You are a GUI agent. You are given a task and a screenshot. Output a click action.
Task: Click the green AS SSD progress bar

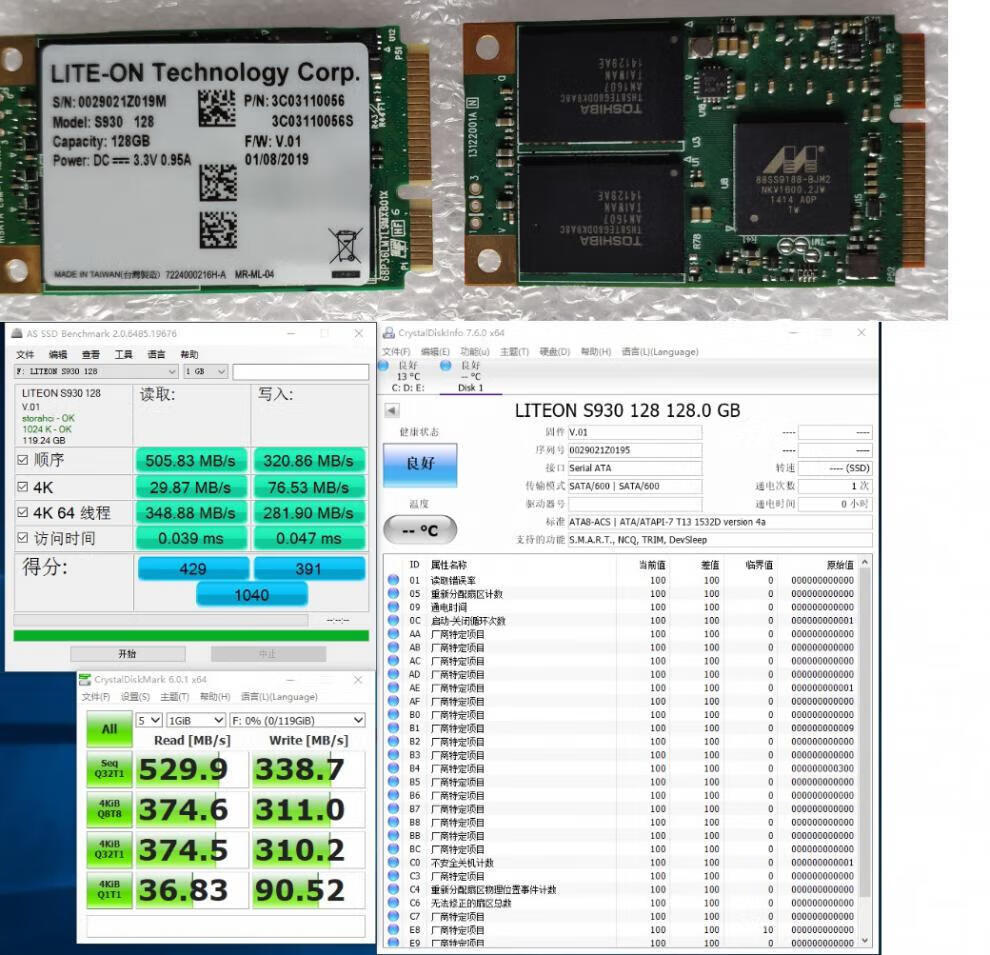tap(190, 635)
